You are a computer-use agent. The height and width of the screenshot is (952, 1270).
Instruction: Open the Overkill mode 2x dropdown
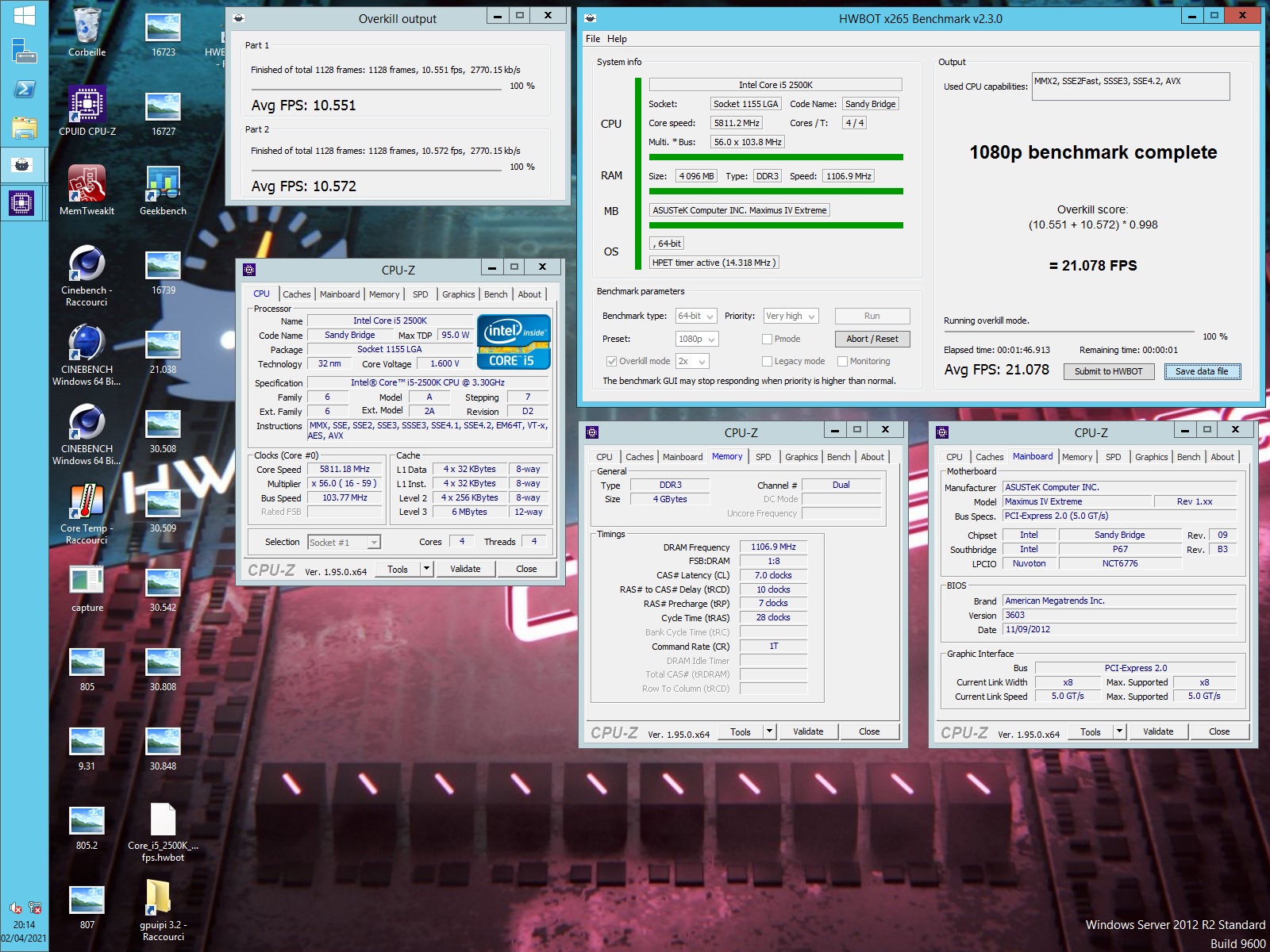point(691,361)
